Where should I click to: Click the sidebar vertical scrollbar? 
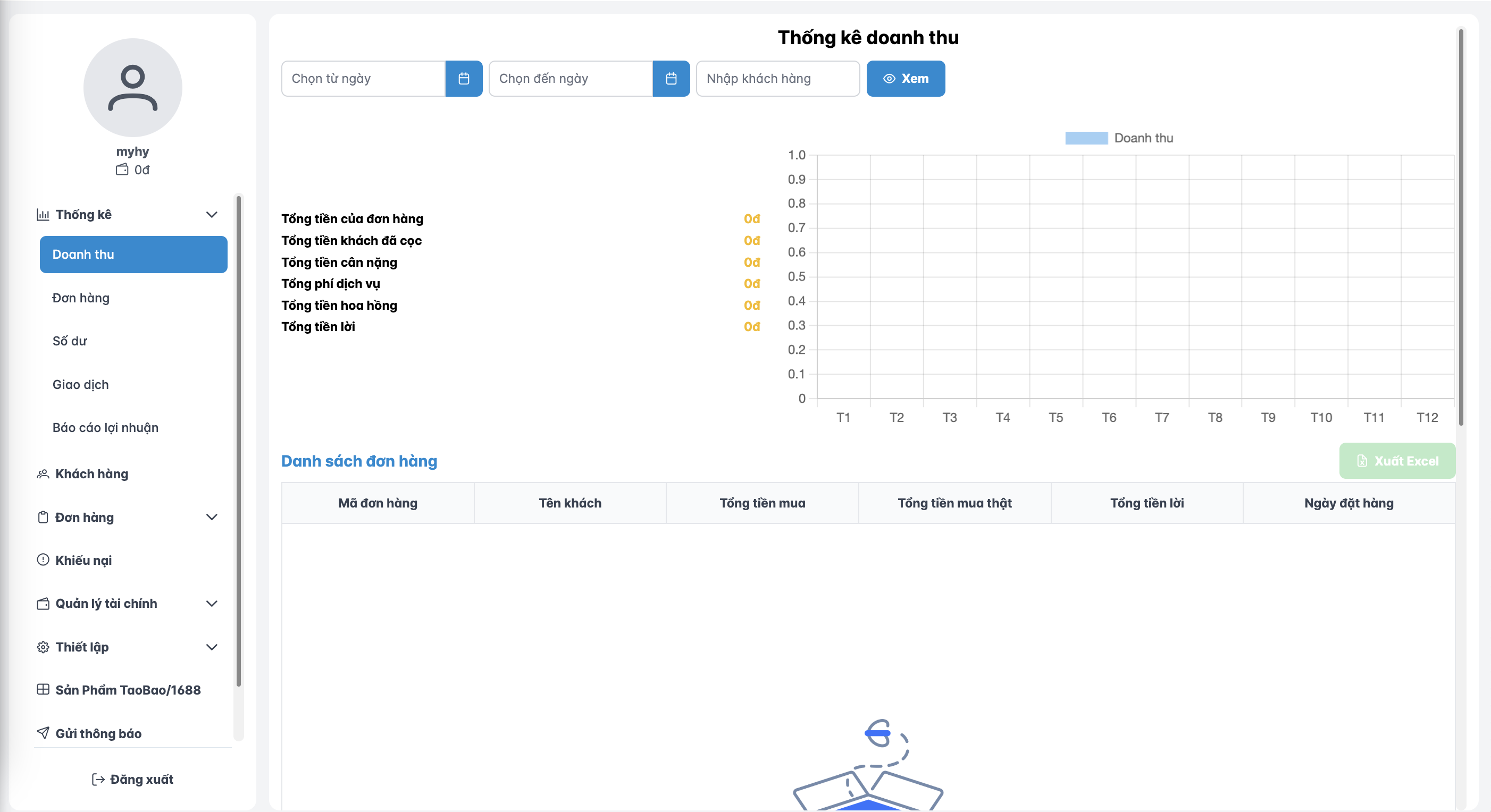tap(238, 439)
